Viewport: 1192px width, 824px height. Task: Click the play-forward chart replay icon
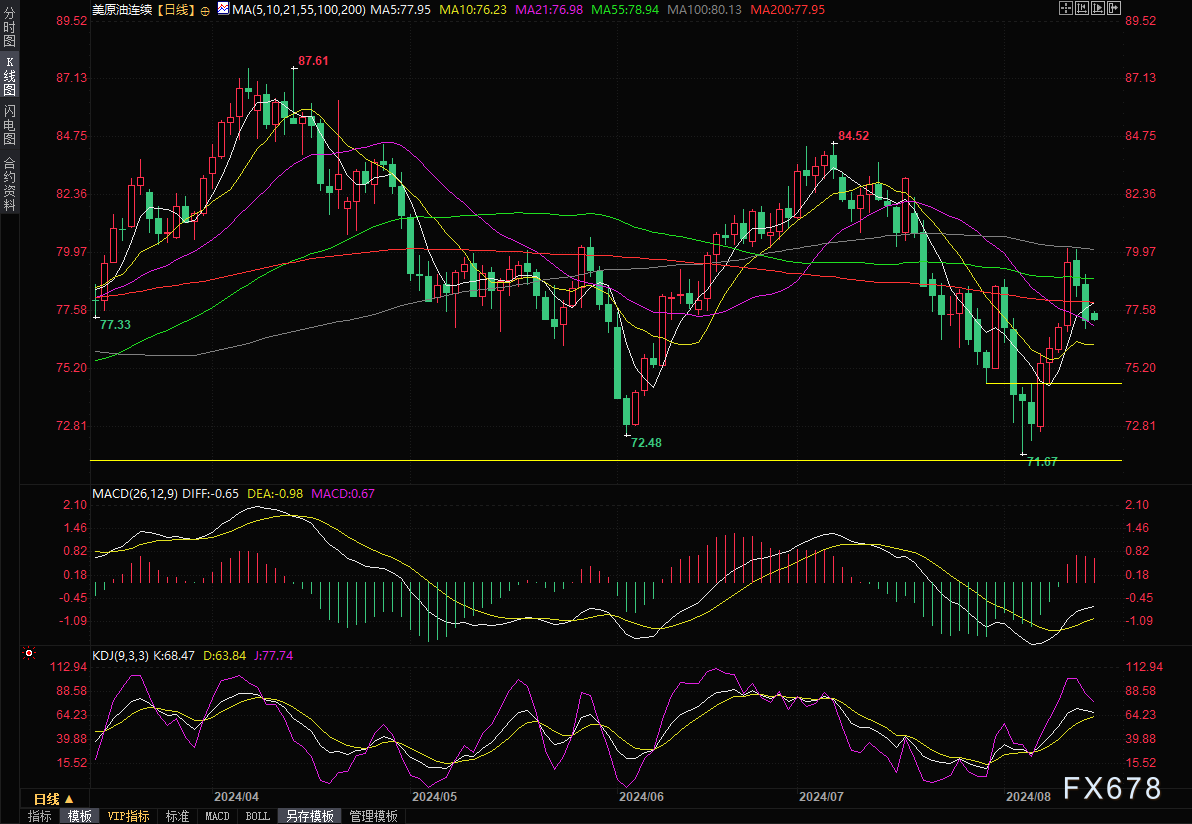tap(1098, 9)
